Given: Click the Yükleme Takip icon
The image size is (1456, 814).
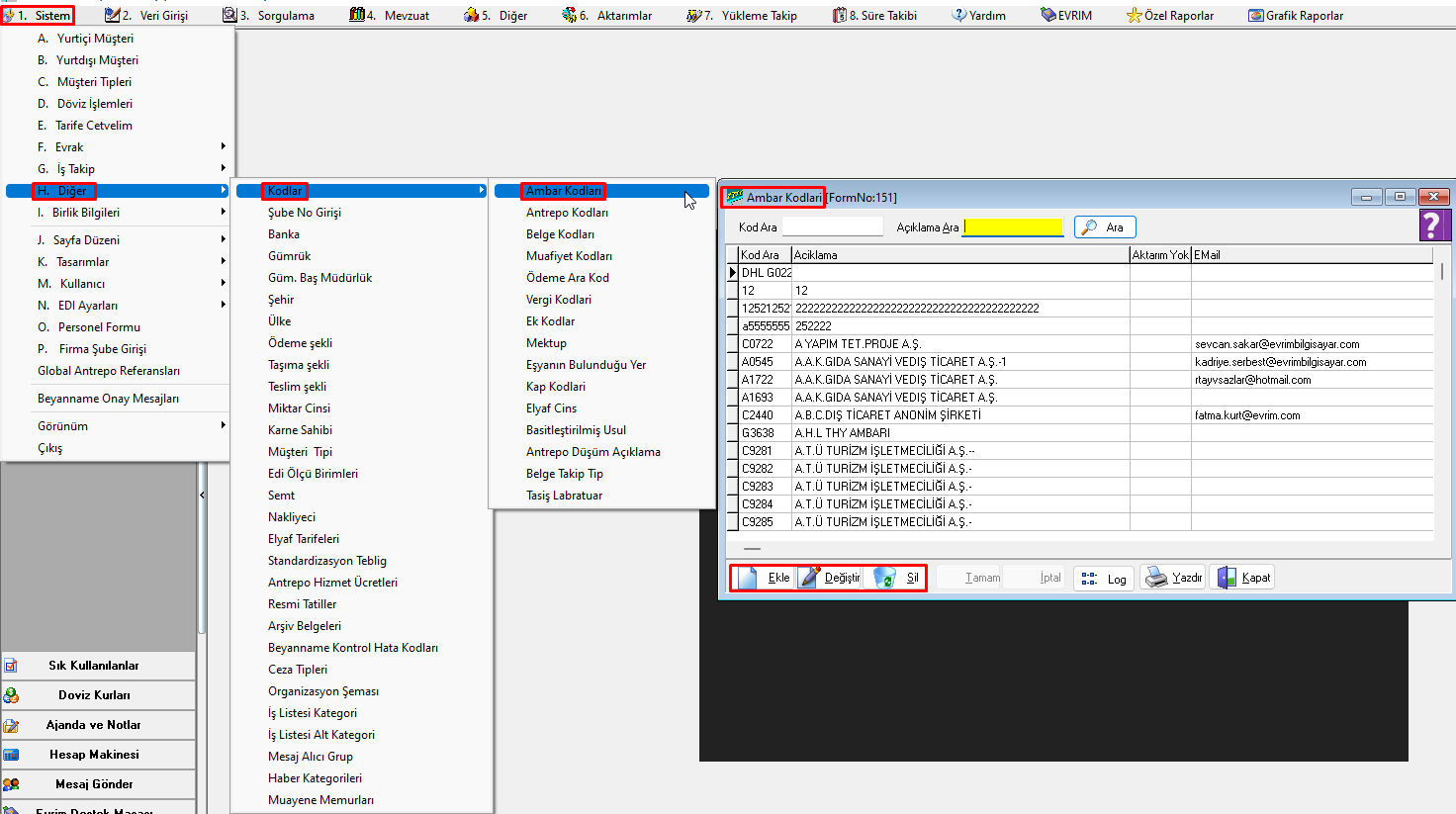Looking at the screenshot, I should [x=694, y=15].
